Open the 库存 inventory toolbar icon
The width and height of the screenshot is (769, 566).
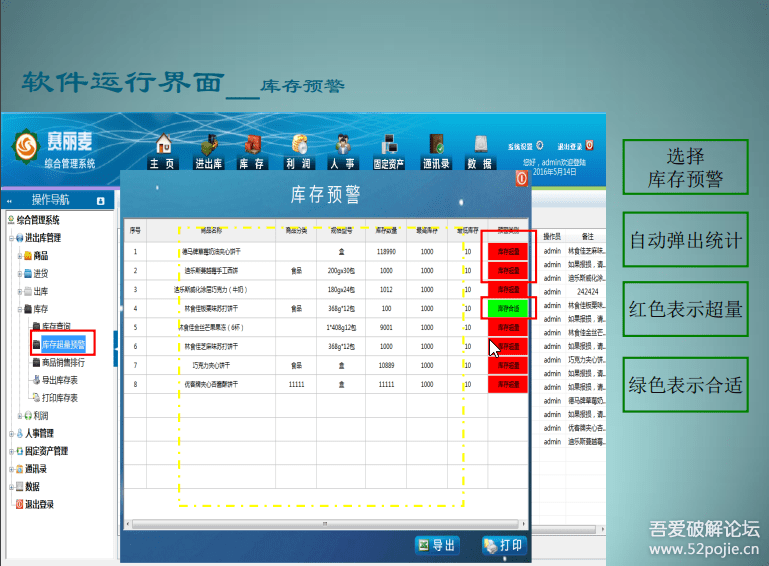click(252, 152)
